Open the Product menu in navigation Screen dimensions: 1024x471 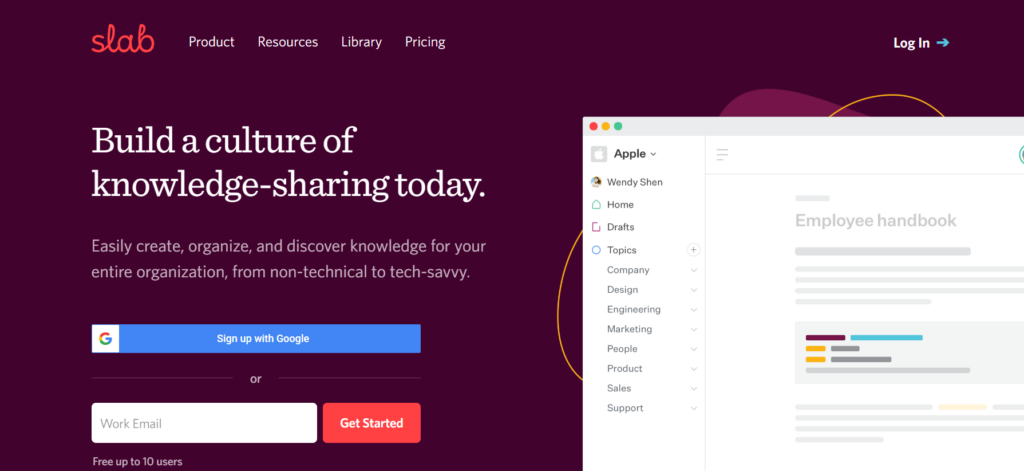(x=212, y=42)
